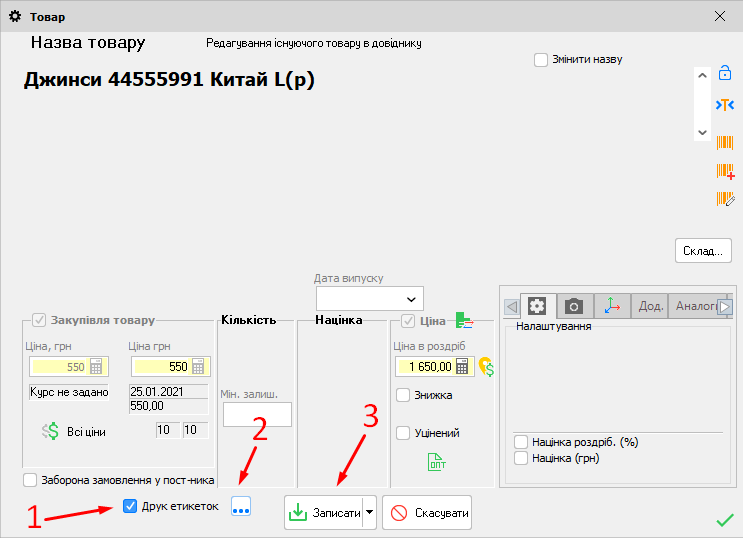The image size is (743, 538).
Task: Click the green dollar All Prices icon
Action: 51,431
